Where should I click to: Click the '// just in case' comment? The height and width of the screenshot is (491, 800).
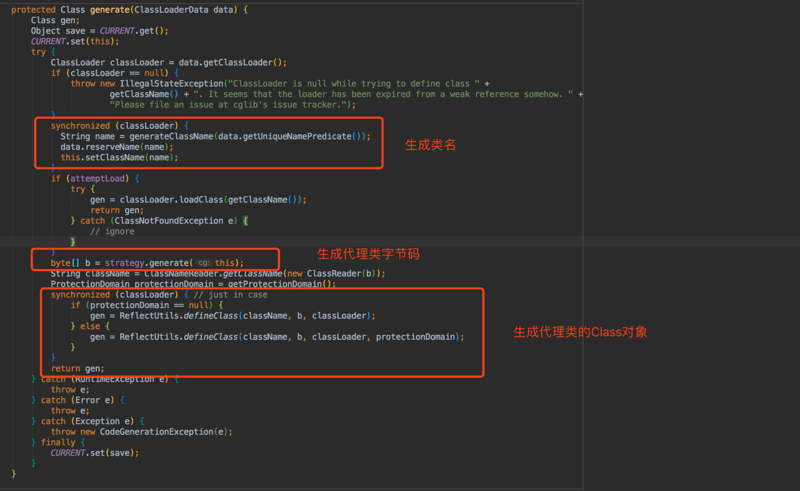(231, 295)
